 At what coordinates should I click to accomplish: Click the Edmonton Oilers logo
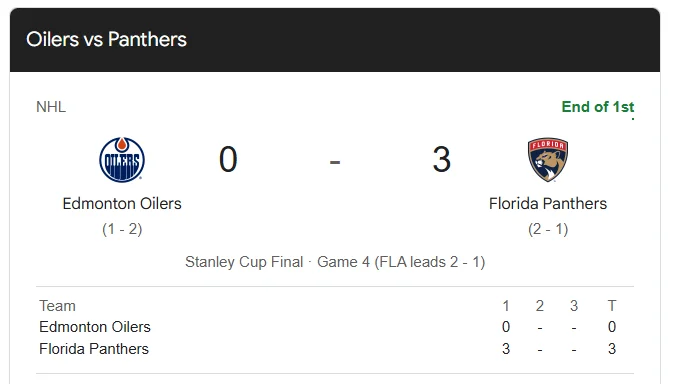point(122,160)
